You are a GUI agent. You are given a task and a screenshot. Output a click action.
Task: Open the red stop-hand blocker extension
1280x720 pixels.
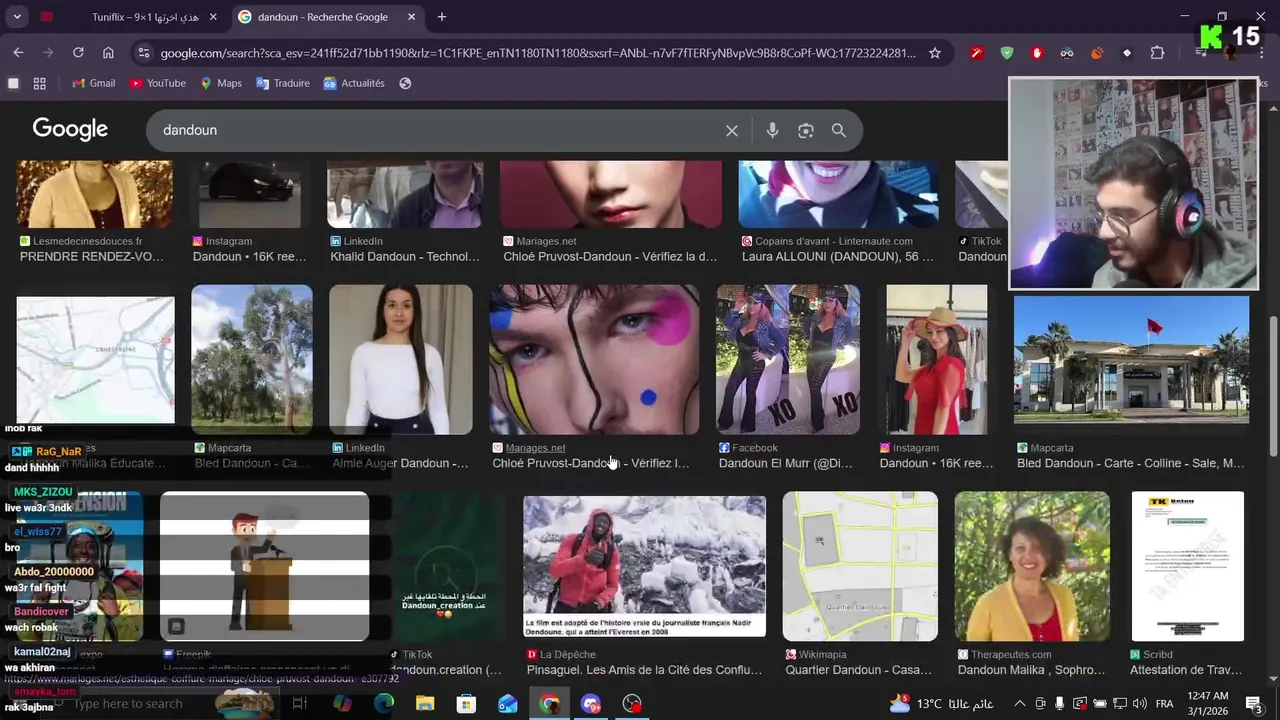point(1037,53)
